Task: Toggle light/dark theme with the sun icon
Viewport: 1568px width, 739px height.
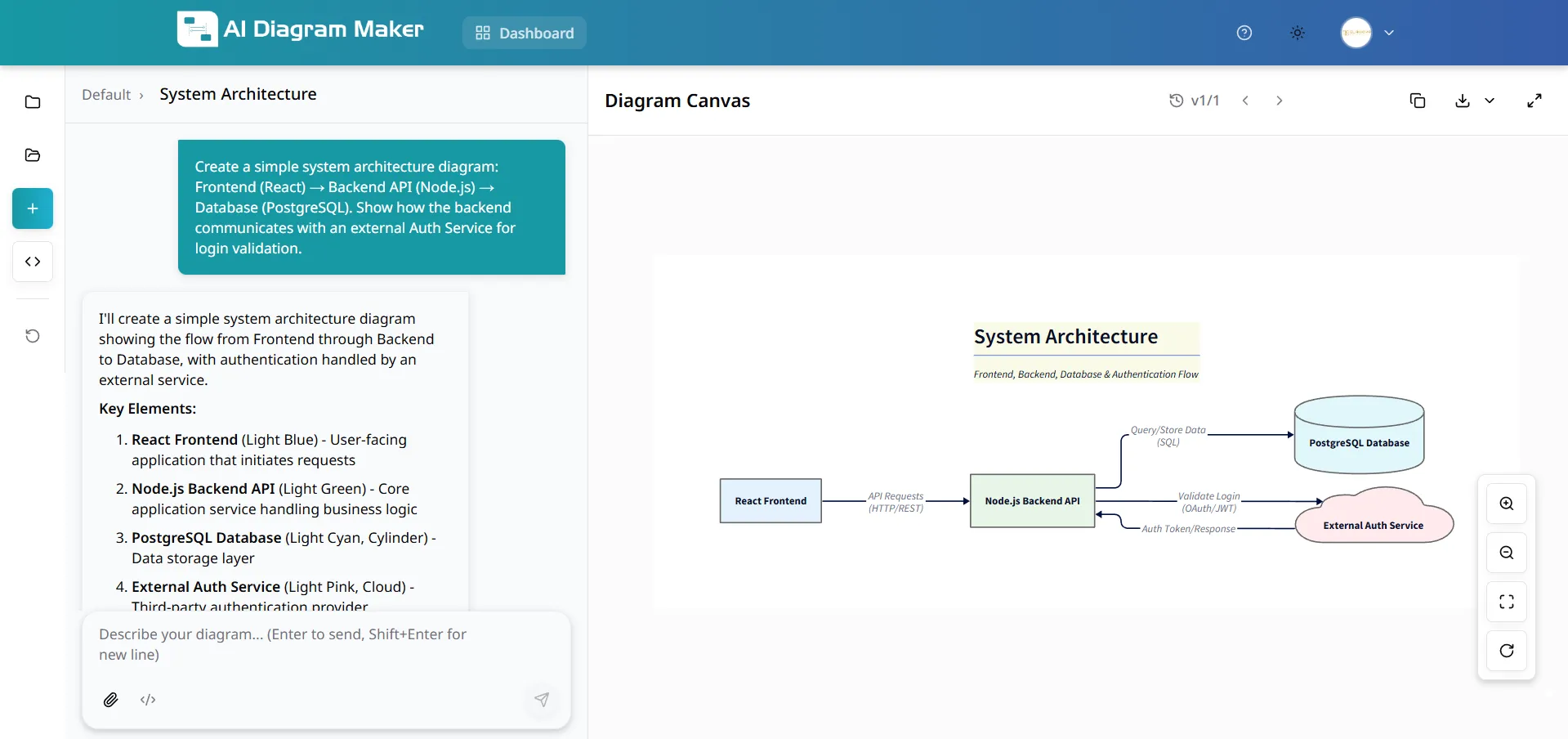Action: (1296, 33)
